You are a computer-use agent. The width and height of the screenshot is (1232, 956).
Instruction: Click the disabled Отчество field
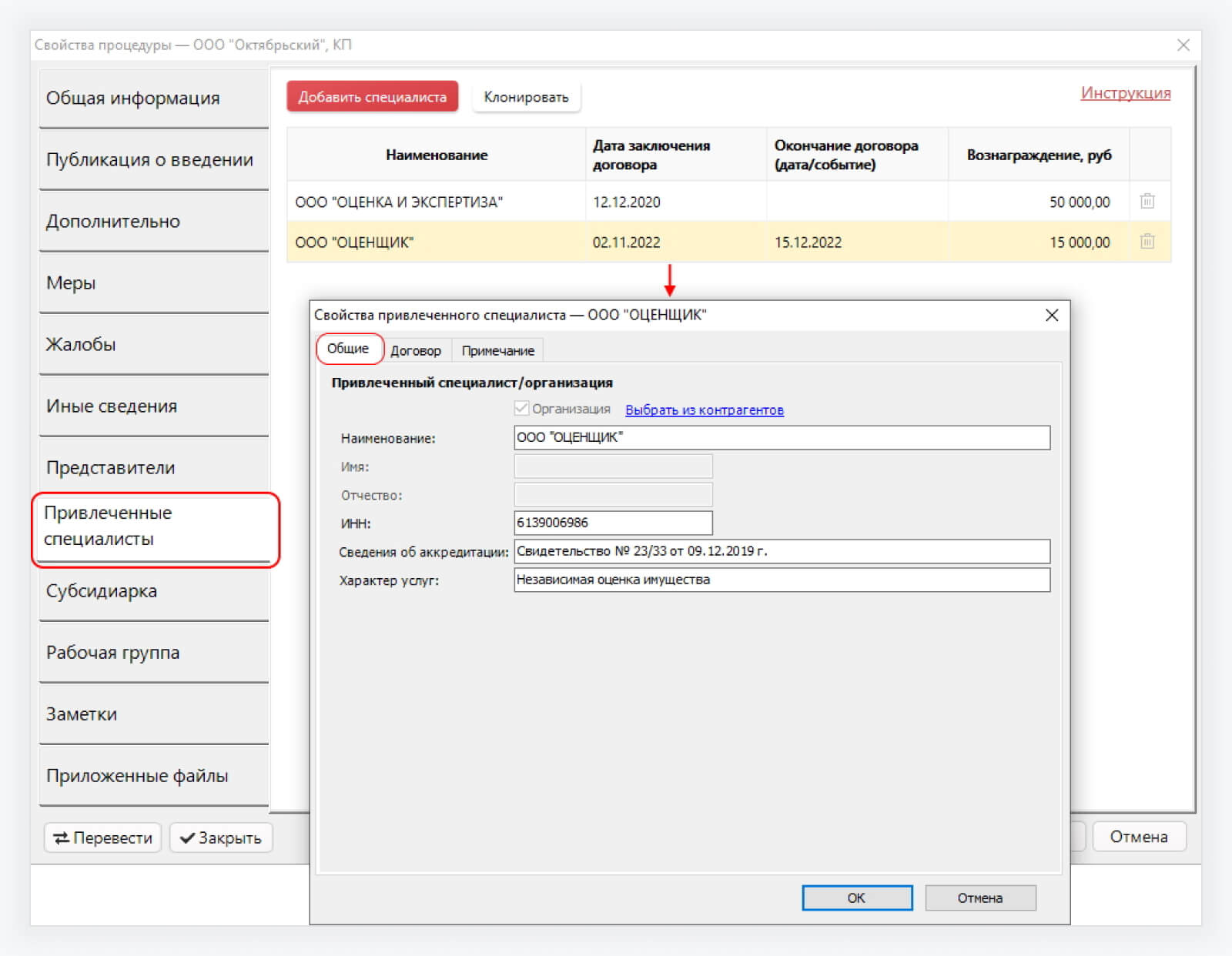point(613,495)
